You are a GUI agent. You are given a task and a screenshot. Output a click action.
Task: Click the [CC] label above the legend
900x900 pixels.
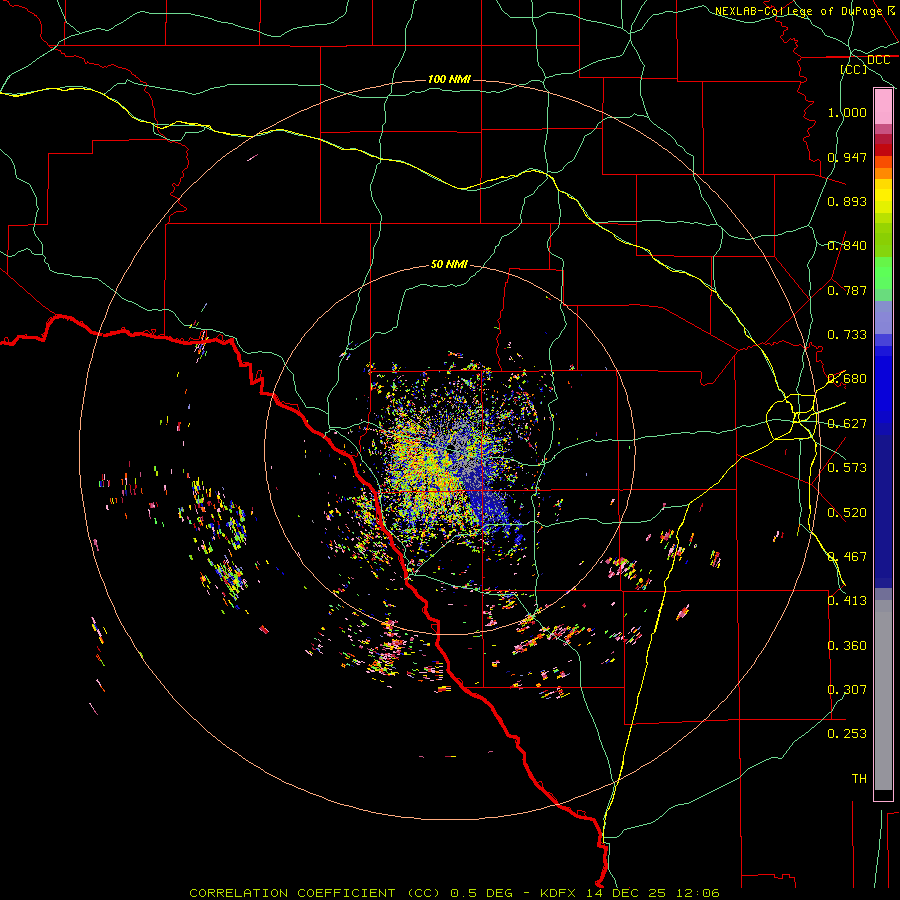[854, 69]
